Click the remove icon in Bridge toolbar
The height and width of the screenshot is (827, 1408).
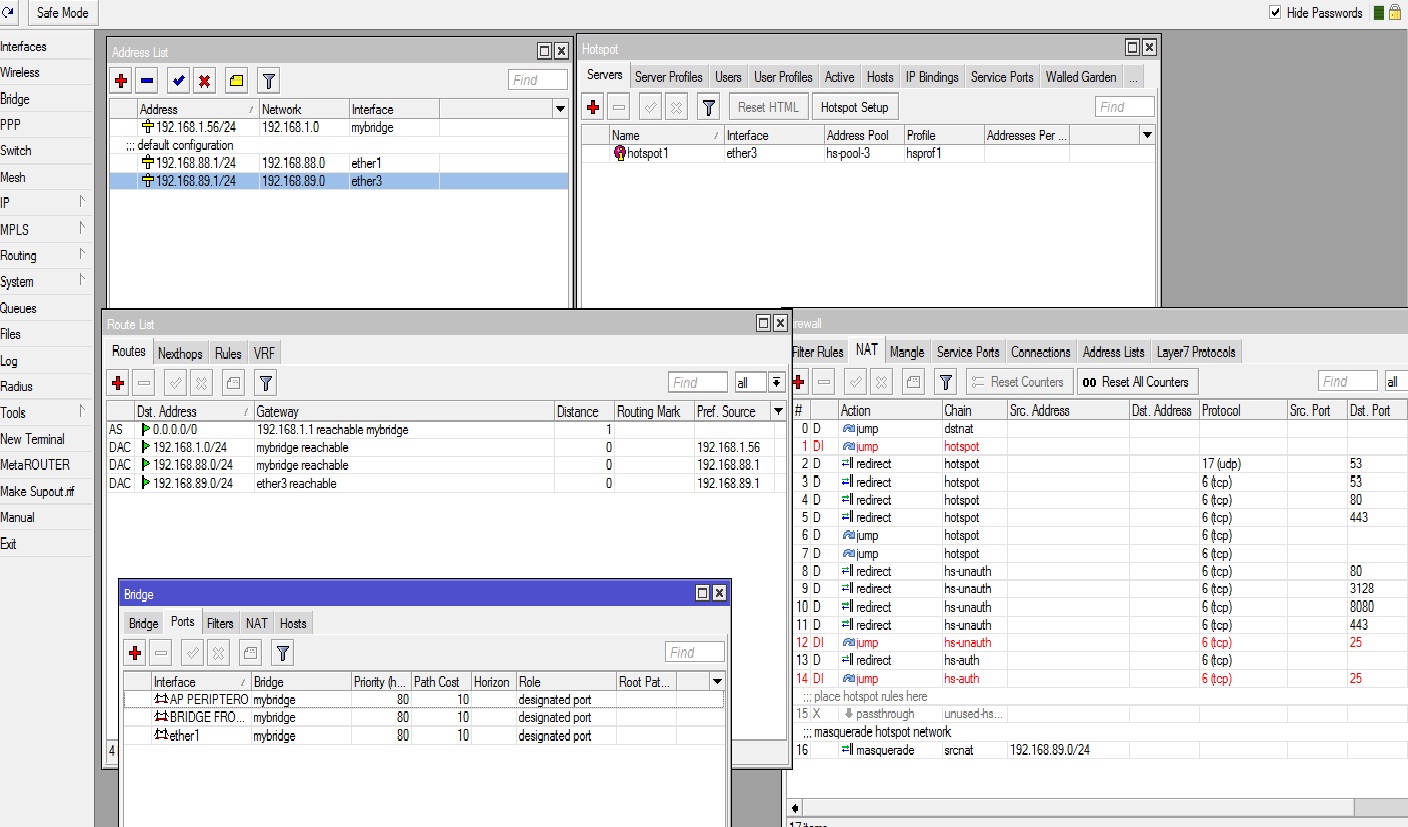click(x=161, y=653)
